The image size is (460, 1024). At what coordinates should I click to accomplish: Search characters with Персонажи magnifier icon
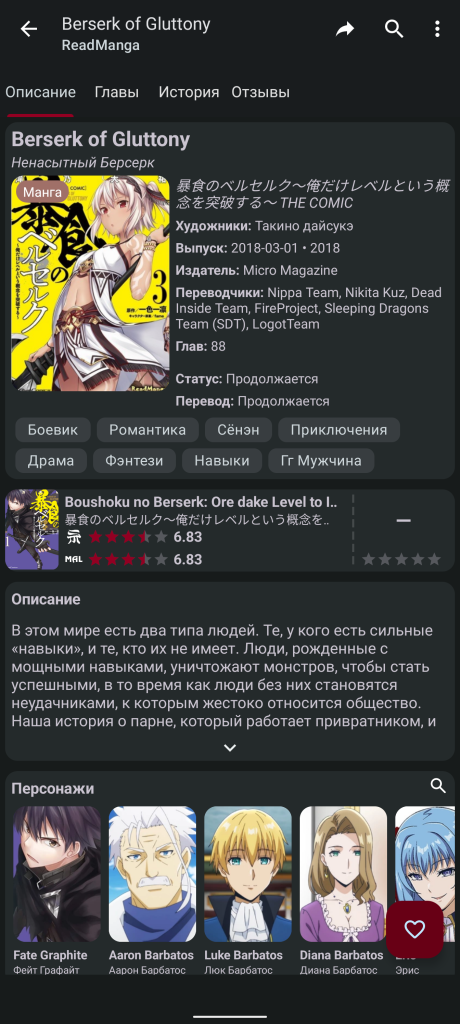click(438, 786)
